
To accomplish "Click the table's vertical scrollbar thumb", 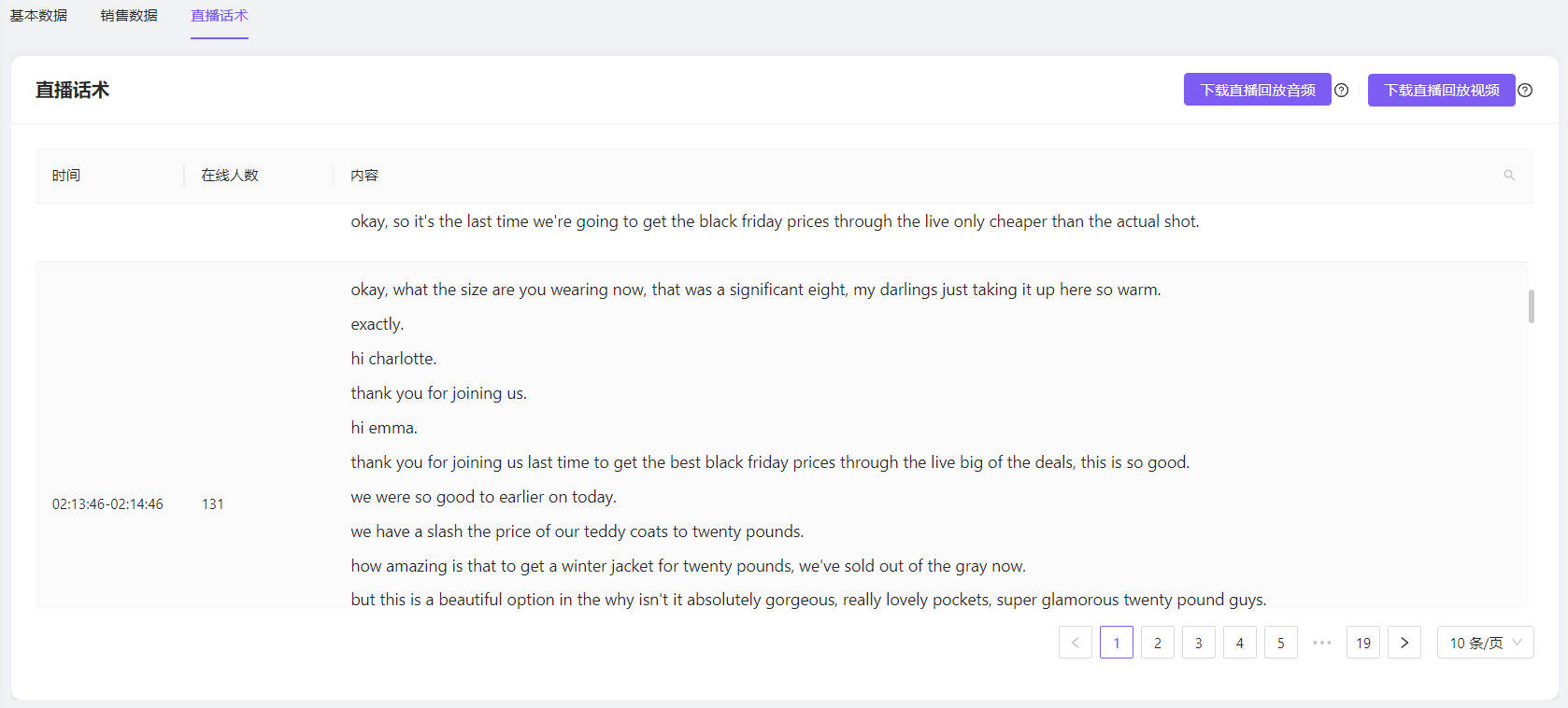I will 1531,306.
